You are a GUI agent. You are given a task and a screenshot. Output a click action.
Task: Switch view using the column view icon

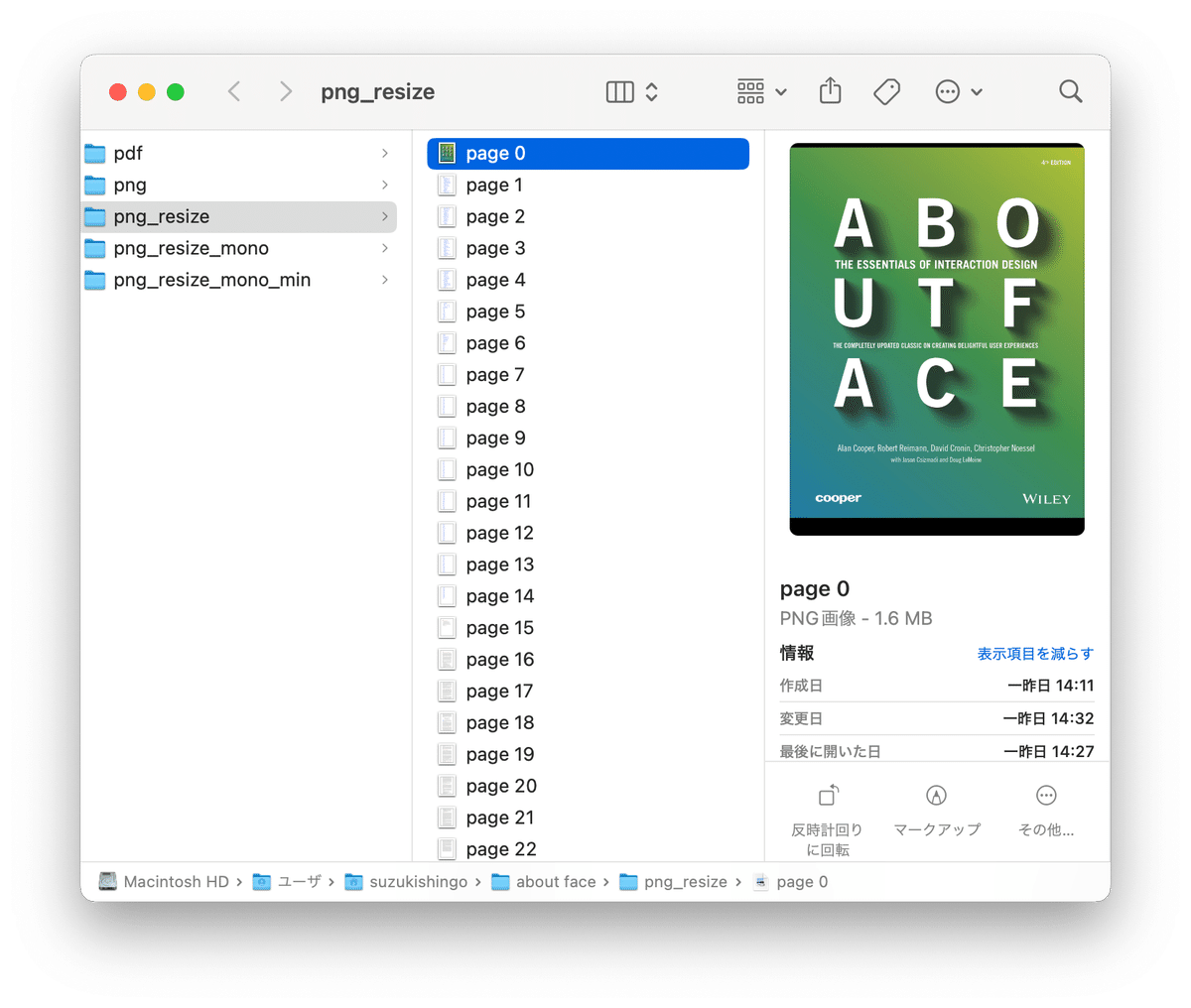[619, 91]
